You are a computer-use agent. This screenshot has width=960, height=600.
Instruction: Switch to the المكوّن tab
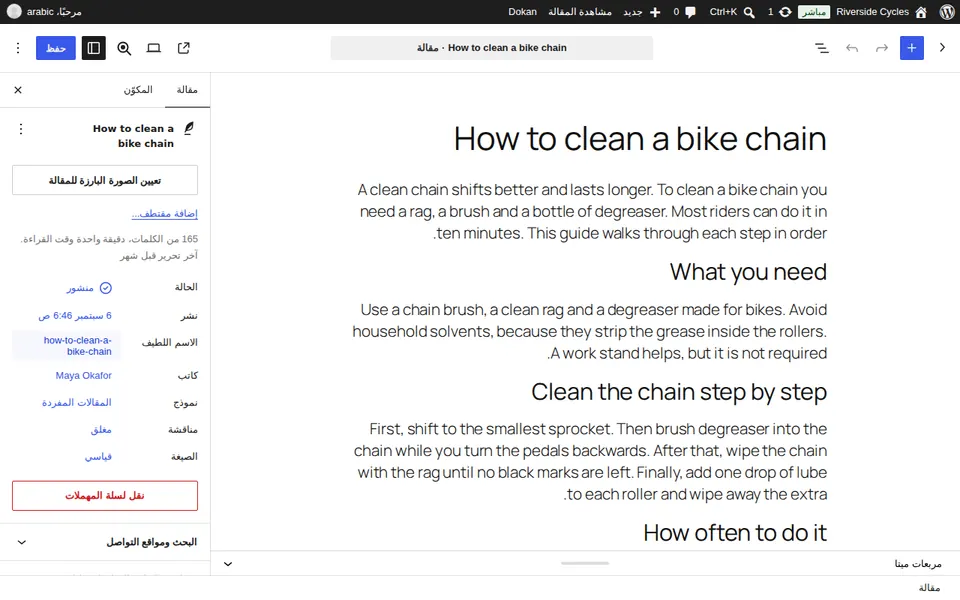coord(138,90)
